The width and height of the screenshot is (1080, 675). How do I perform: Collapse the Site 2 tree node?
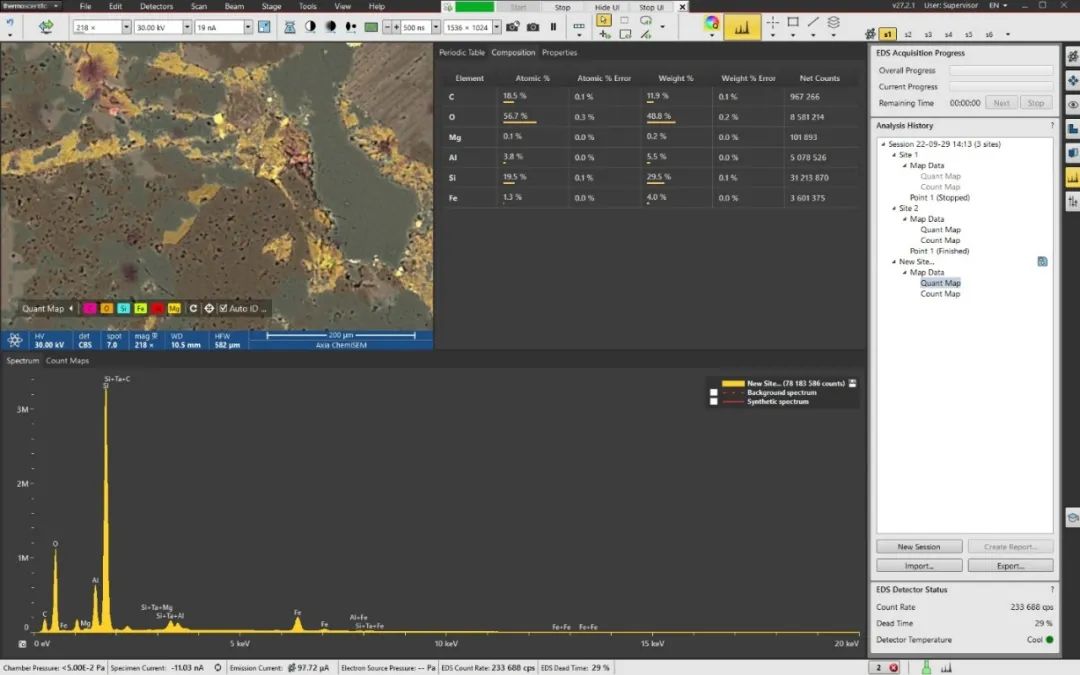pyautogui.click(x=892, y=208)
